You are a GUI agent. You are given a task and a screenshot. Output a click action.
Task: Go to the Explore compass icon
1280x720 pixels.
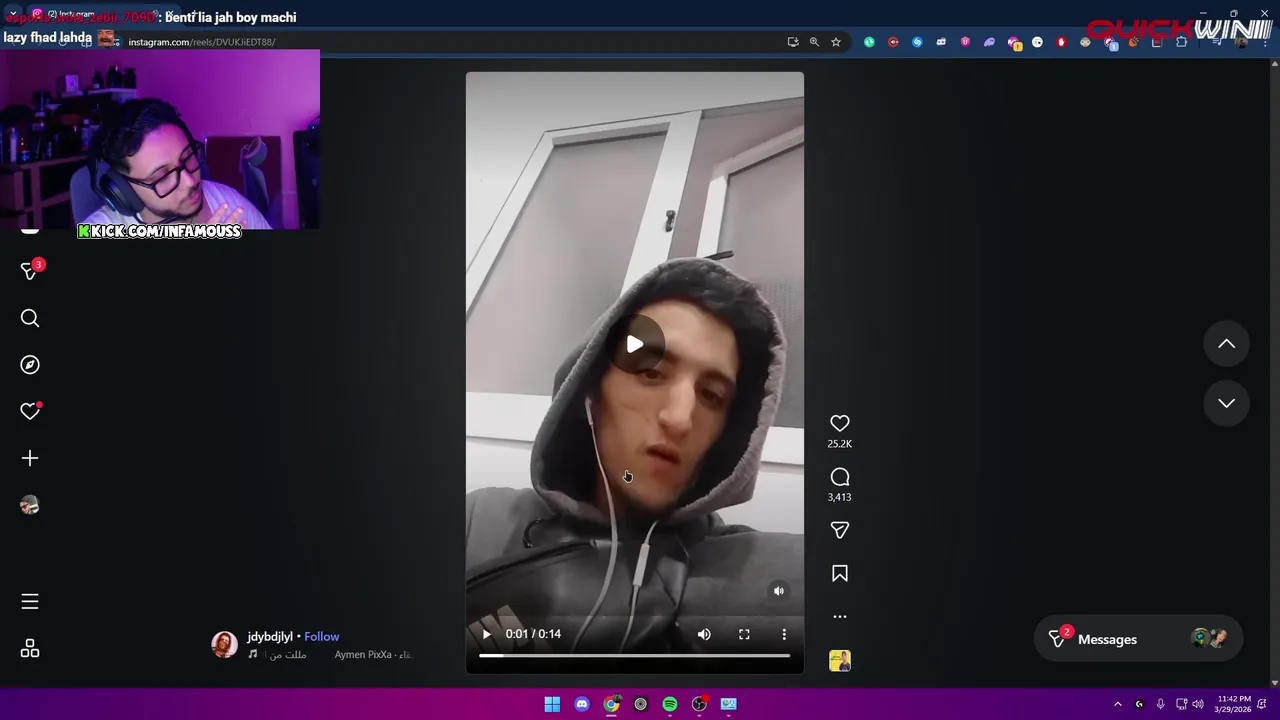(x=30, y=365)
